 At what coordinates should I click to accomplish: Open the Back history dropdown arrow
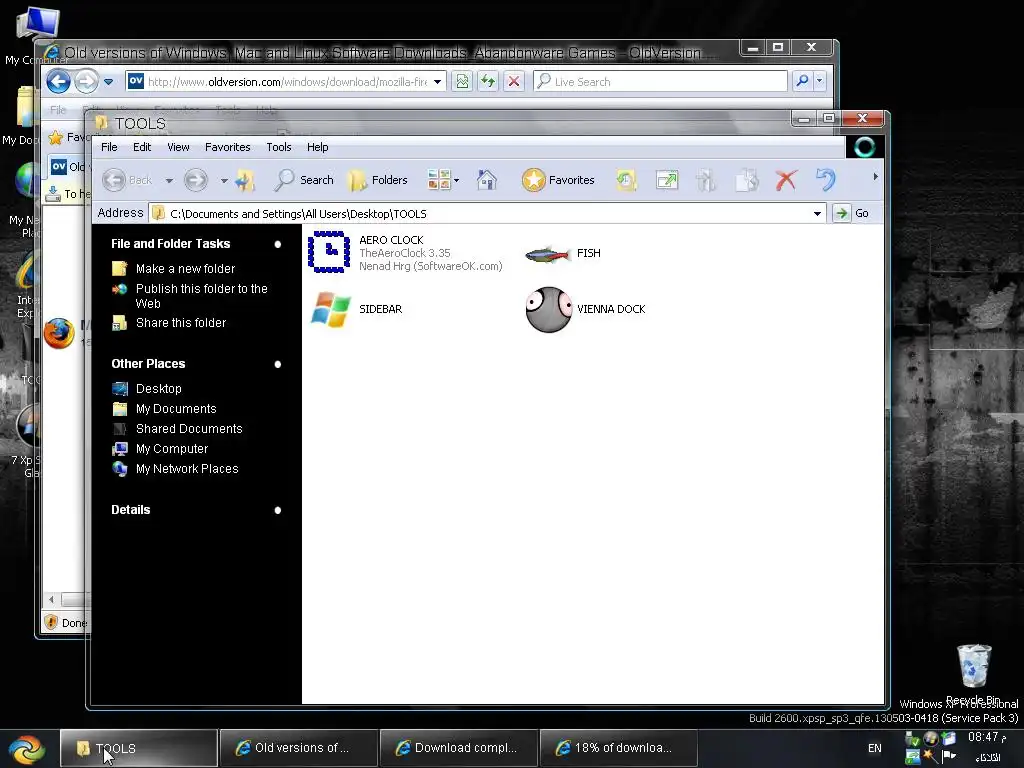pos(169,180)
